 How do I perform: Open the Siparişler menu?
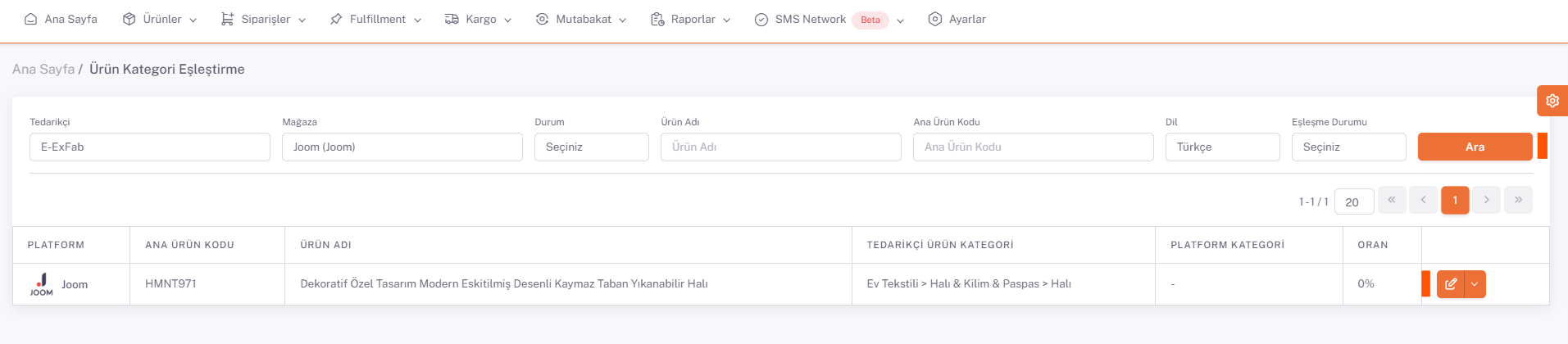(263, 19)
